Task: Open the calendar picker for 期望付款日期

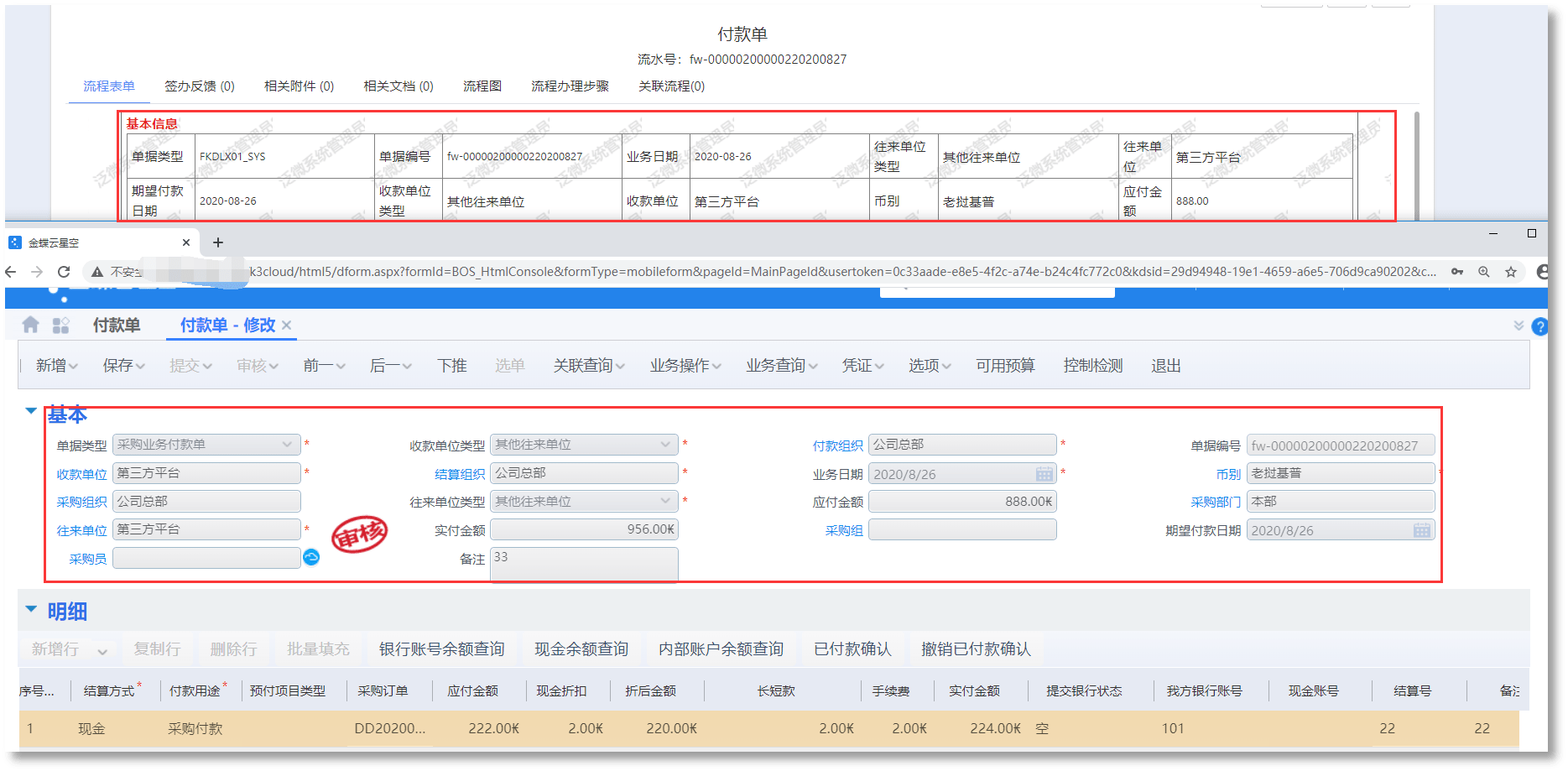Action: tap(1421, 529)
